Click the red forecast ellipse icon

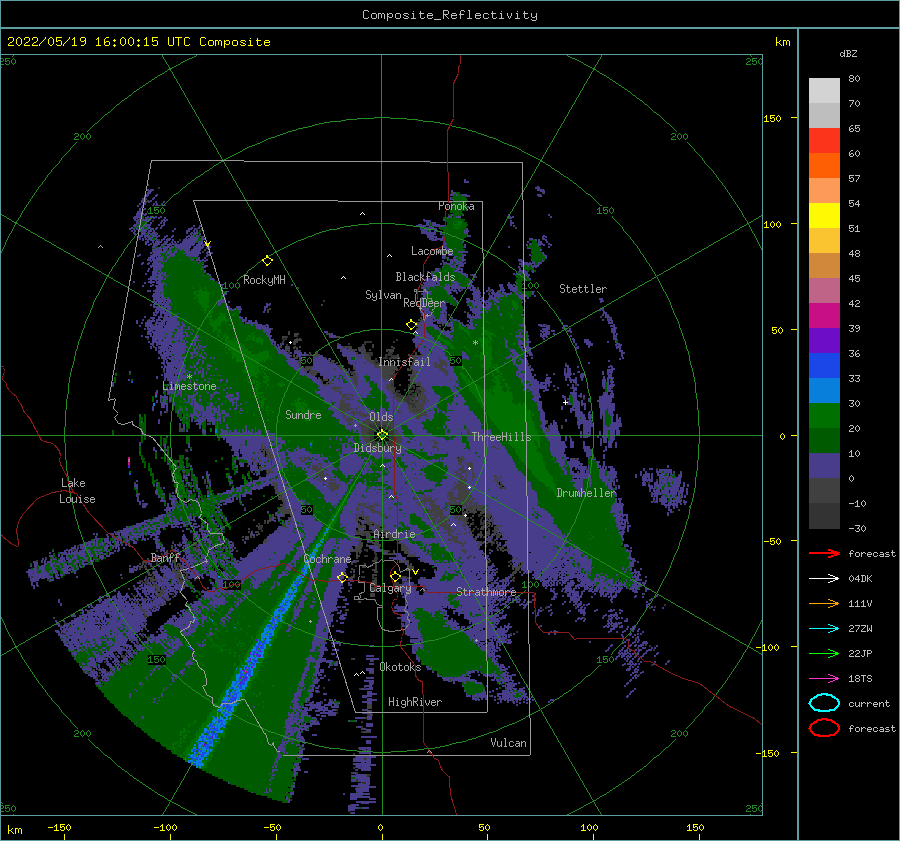pyautogui.click(x=824, y=728)
